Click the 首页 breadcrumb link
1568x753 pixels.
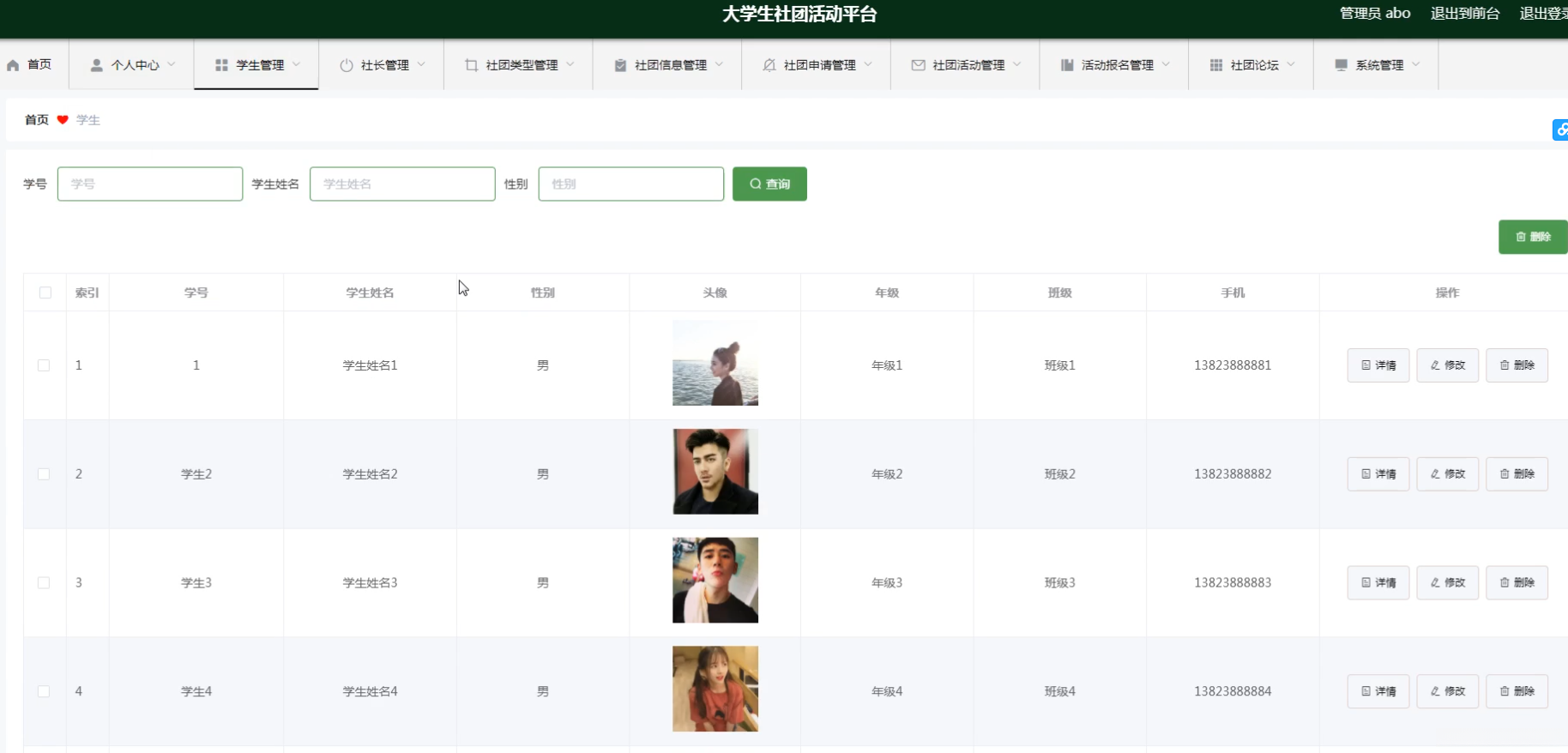click(x=37, y=120)
